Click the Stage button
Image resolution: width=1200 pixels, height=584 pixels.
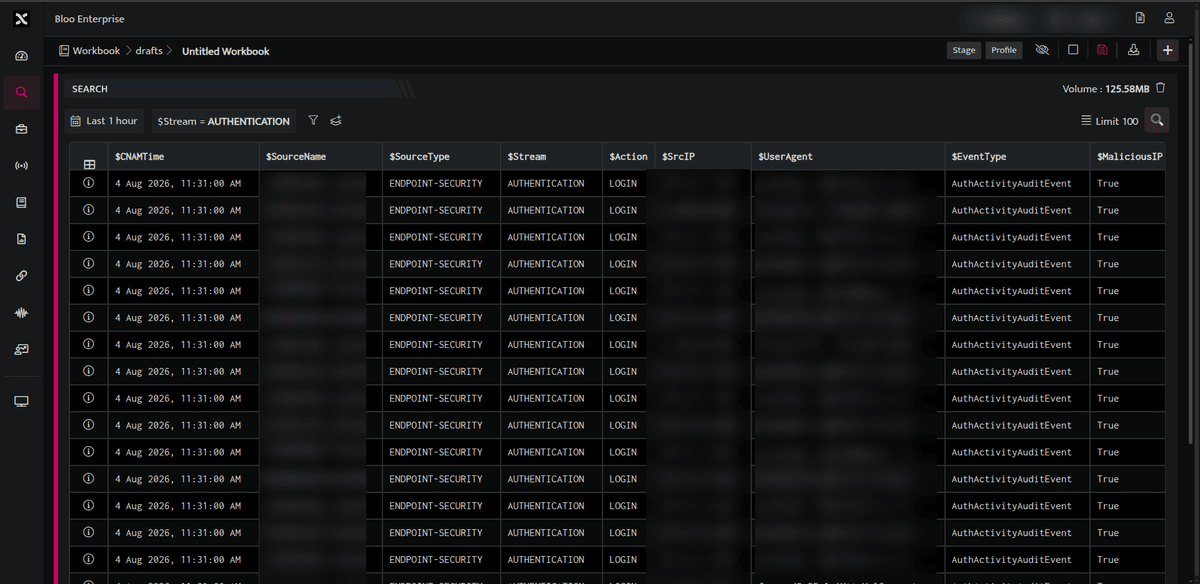(x=964, y=50)
